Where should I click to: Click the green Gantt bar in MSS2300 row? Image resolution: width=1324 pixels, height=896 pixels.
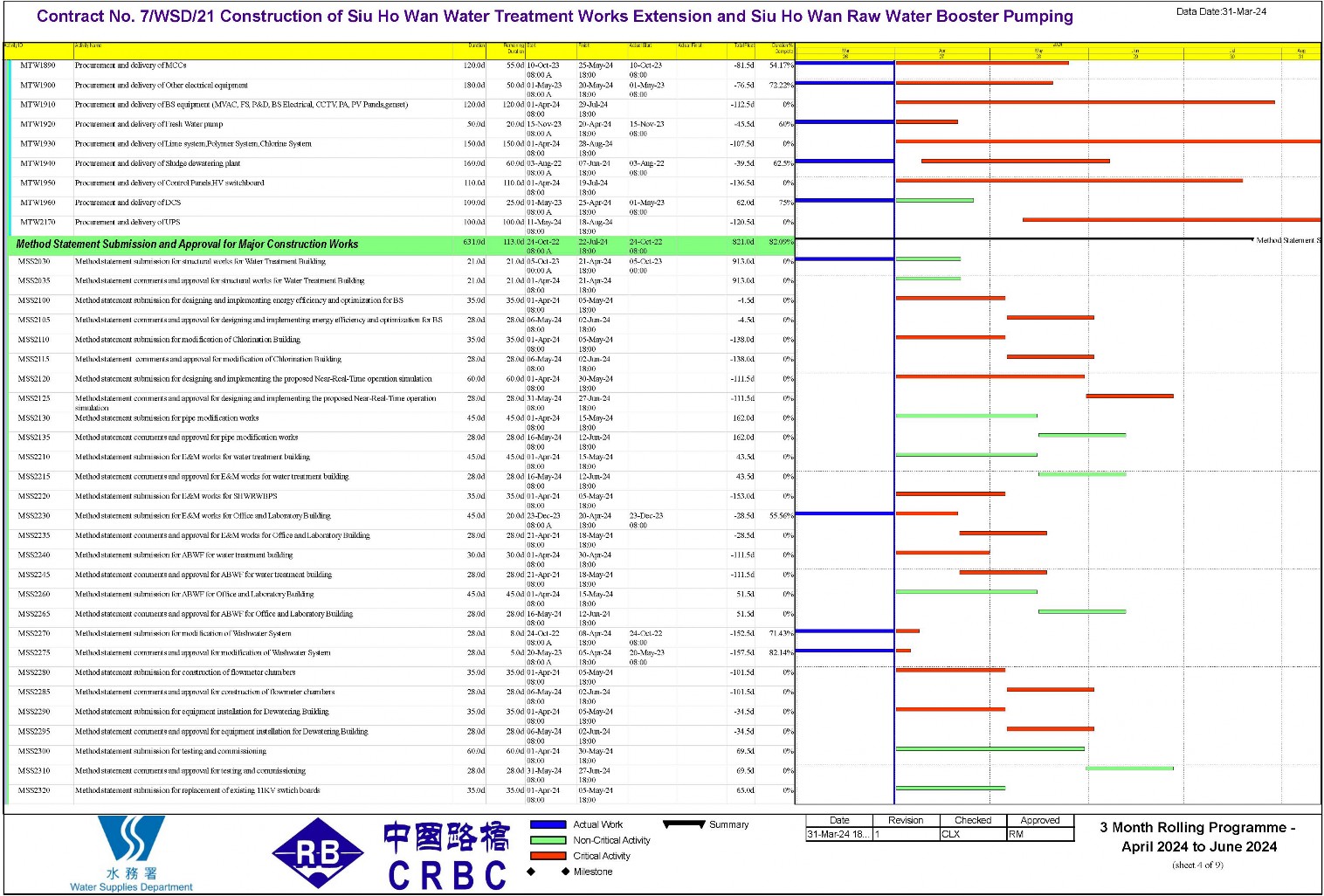tap(990, 748)
